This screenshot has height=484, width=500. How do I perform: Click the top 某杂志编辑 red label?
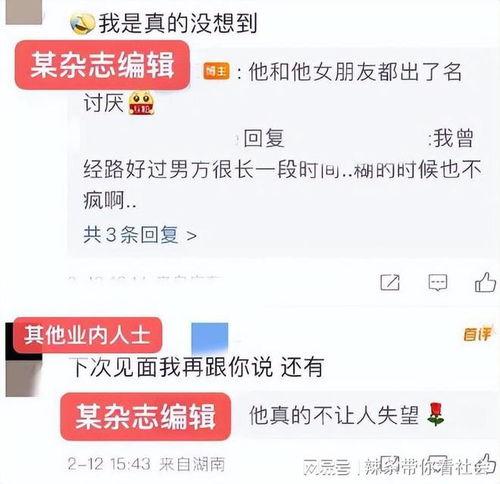(102, 65)
